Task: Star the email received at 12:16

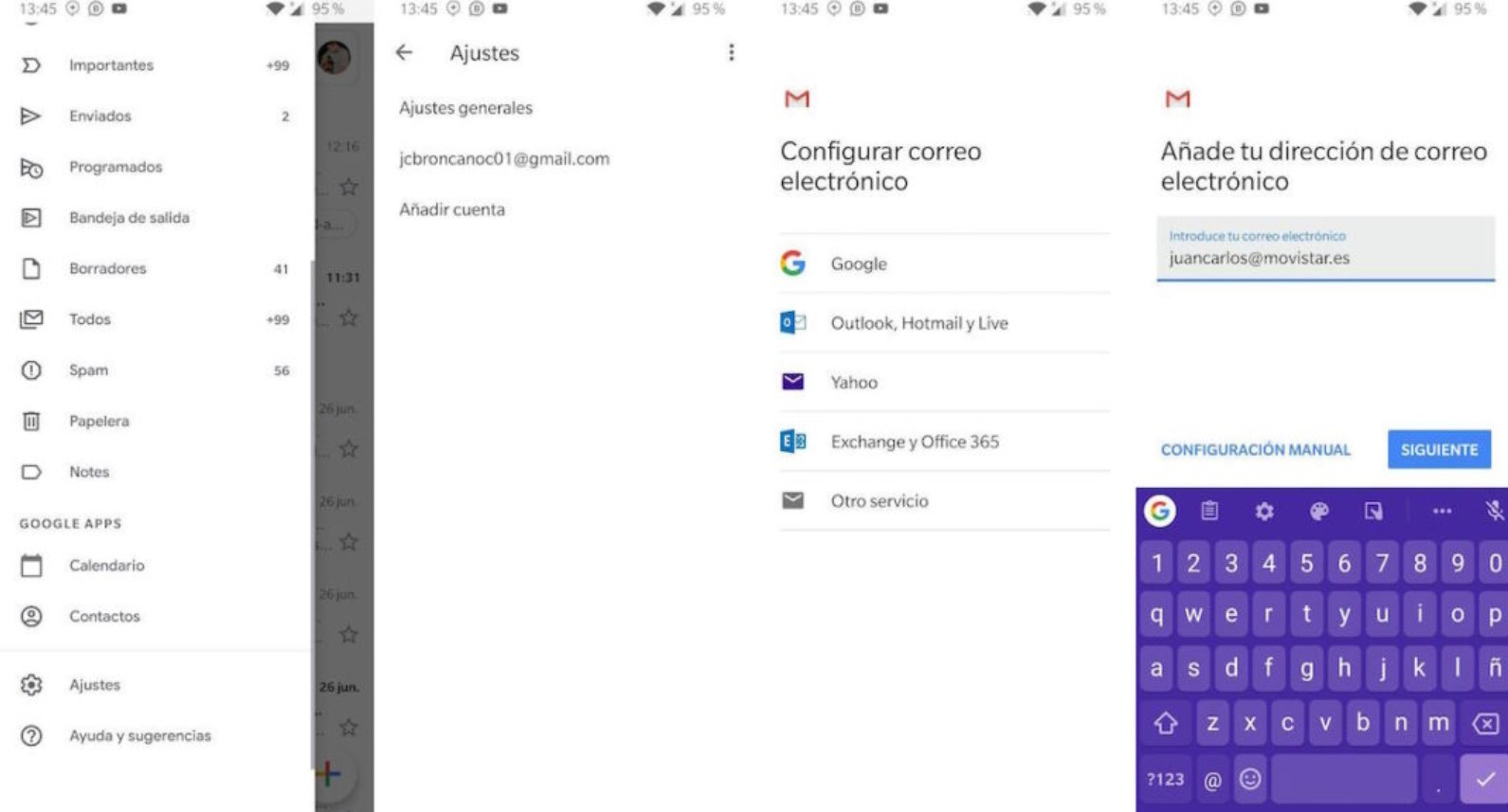Action: (x=349, y=187)
